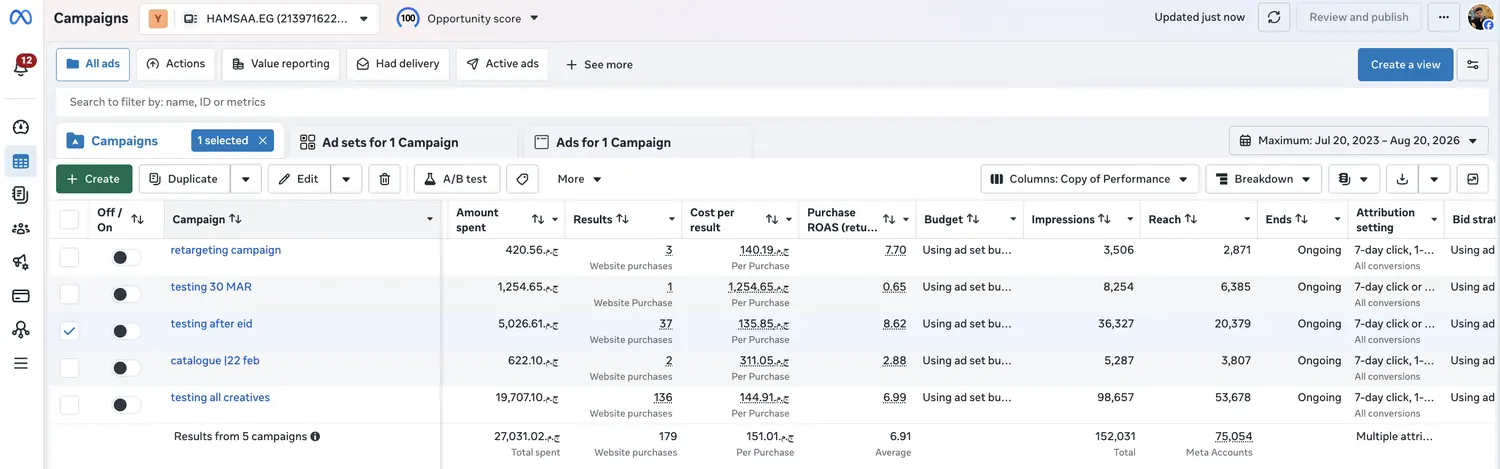Viewport: 1500px width, 469px height.
Task: Open the Edit options dropdown arrow
Action: [346, 179]
